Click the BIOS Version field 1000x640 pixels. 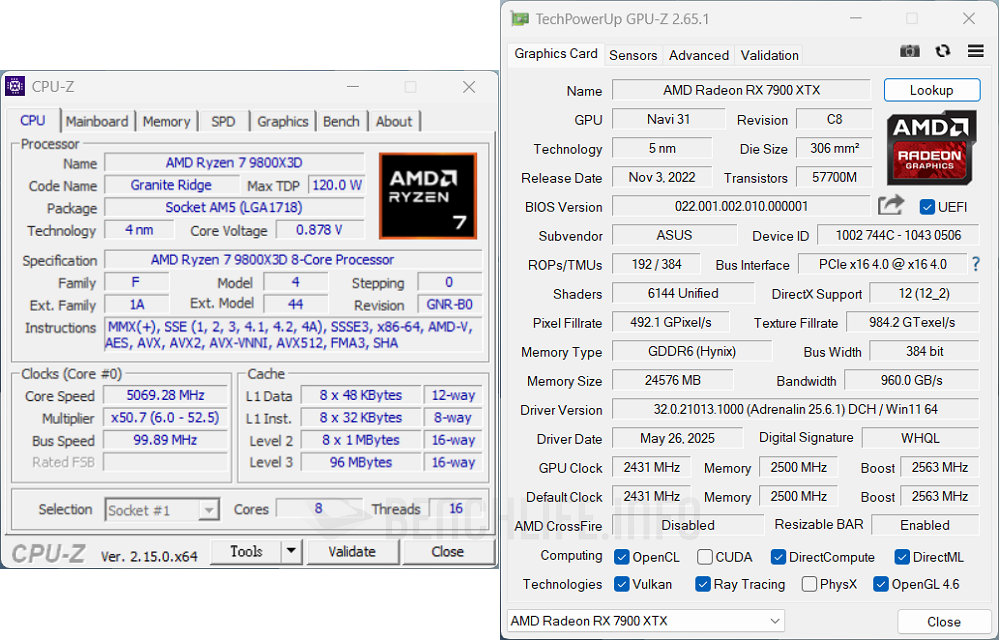[741, 206]
